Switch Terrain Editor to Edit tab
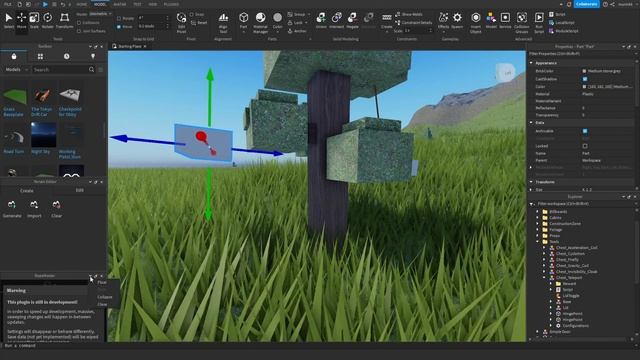The width and height of the screenshot is (640, 360). 80,190
